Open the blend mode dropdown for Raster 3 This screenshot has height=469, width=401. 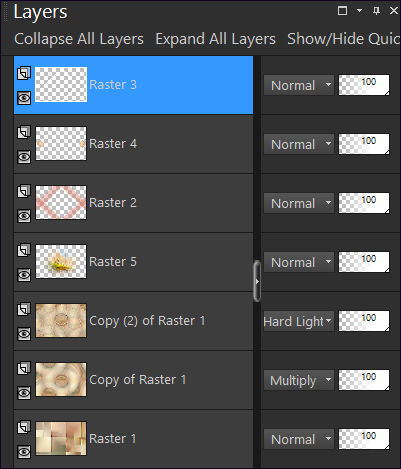tap(298, 85)
